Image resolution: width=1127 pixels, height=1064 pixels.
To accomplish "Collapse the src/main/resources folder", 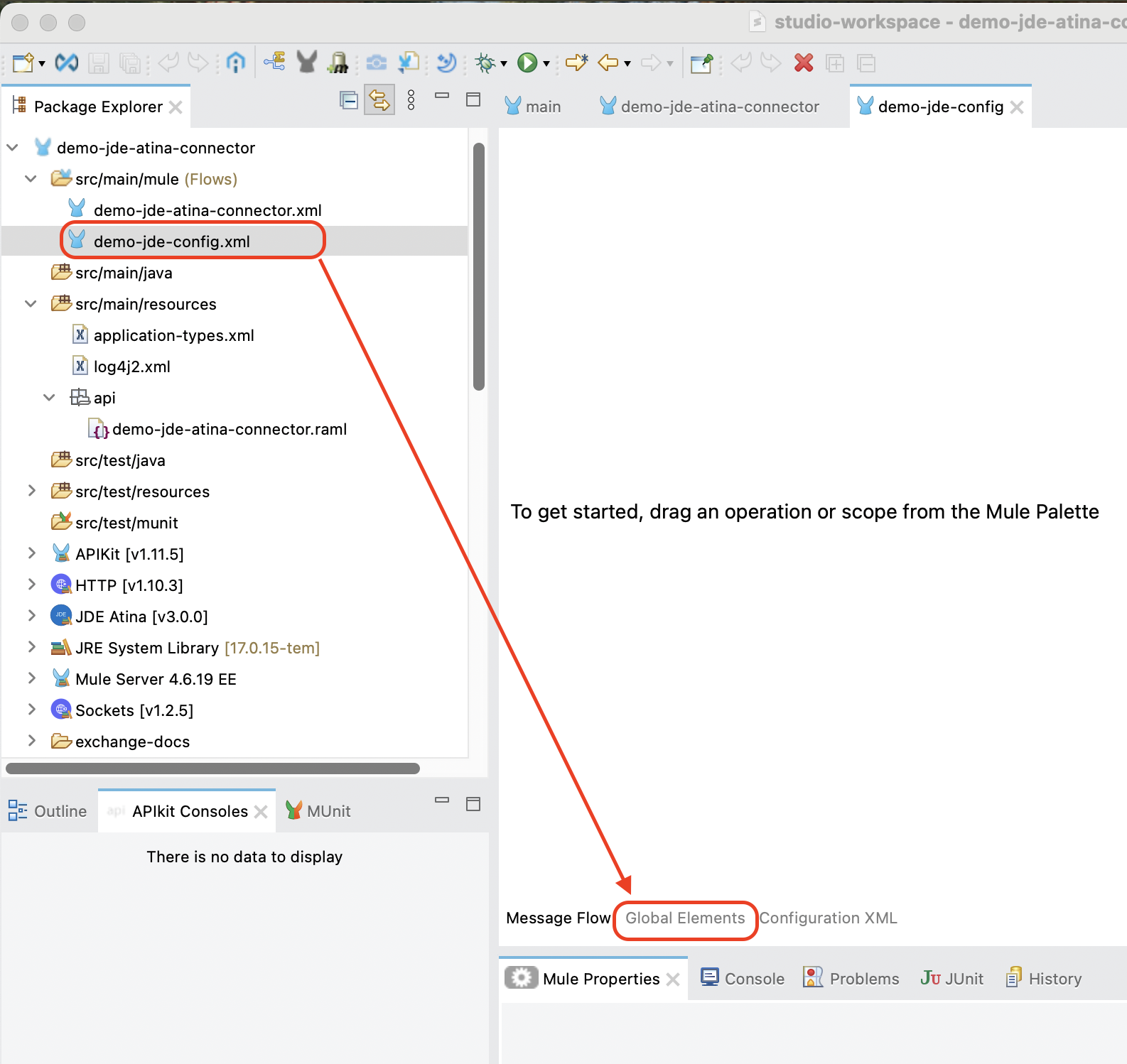I will [x=31, y=304].
